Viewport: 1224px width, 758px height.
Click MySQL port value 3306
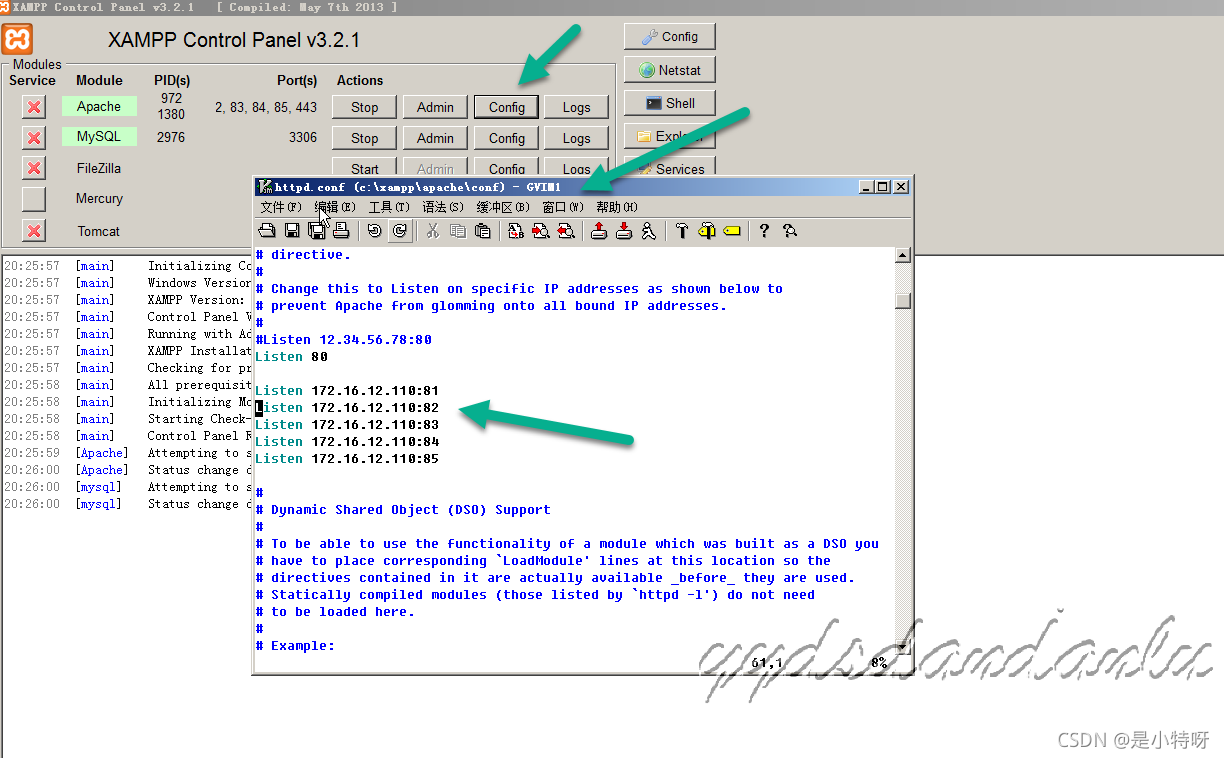coord(303,138)
